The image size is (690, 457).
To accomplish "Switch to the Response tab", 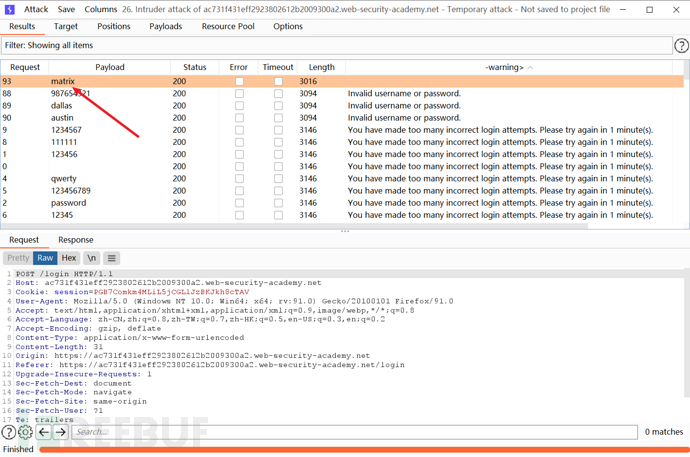I will click(x=75, y=240).
